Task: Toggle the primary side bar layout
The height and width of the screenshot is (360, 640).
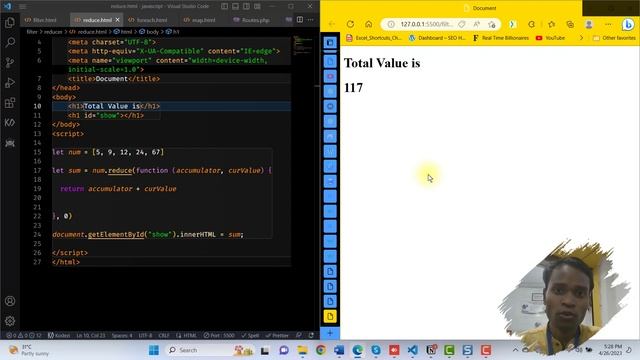Action: point(224,6)
